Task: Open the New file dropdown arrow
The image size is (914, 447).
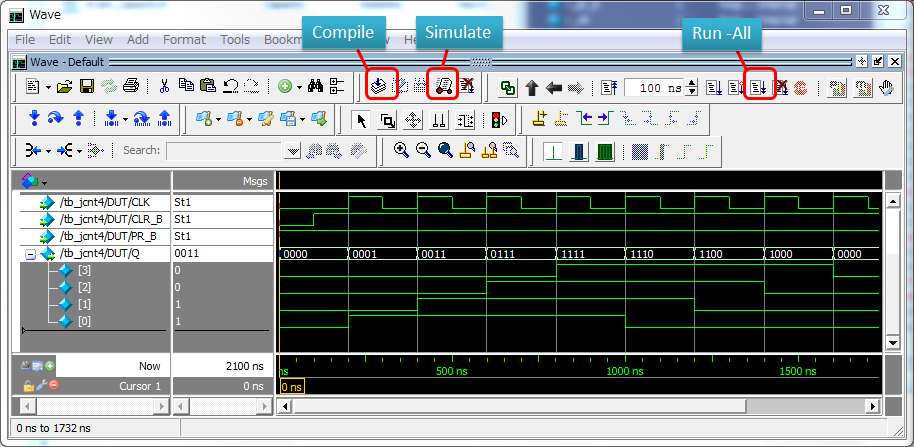Action: 48,87
